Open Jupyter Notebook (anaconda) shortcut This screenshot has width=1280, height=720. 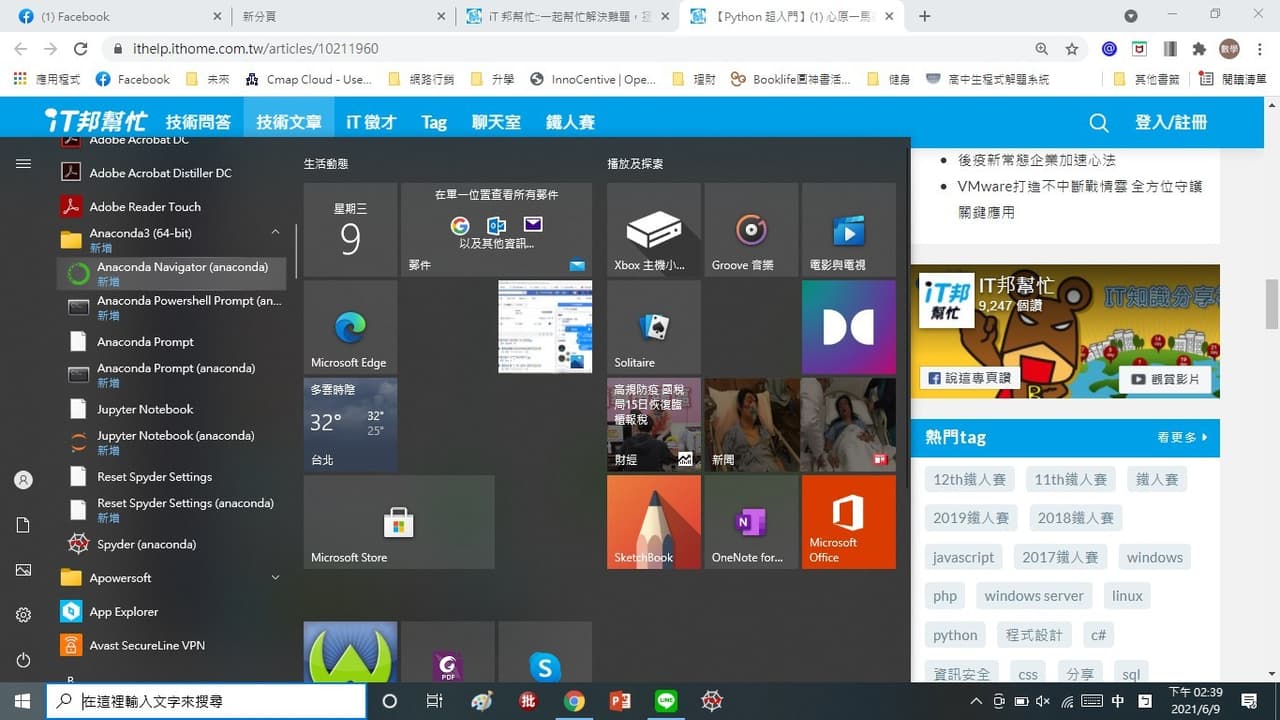click(x=172, y=442)
